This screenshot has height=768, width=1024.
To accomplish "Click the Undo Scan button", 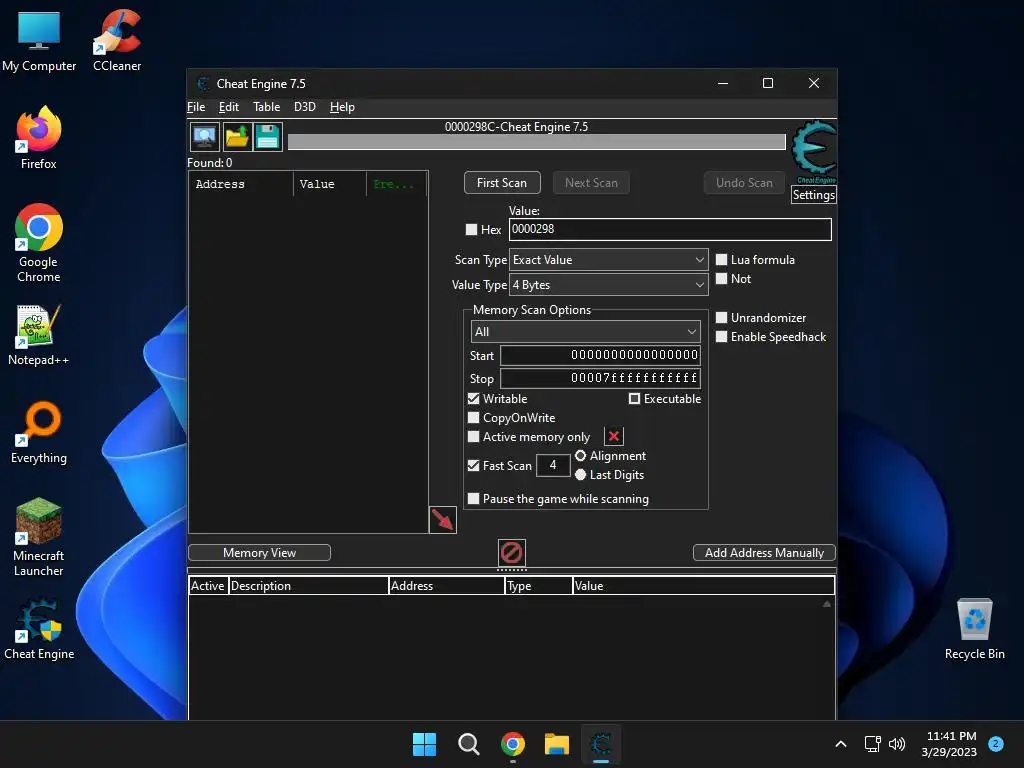I will point(744,183).
